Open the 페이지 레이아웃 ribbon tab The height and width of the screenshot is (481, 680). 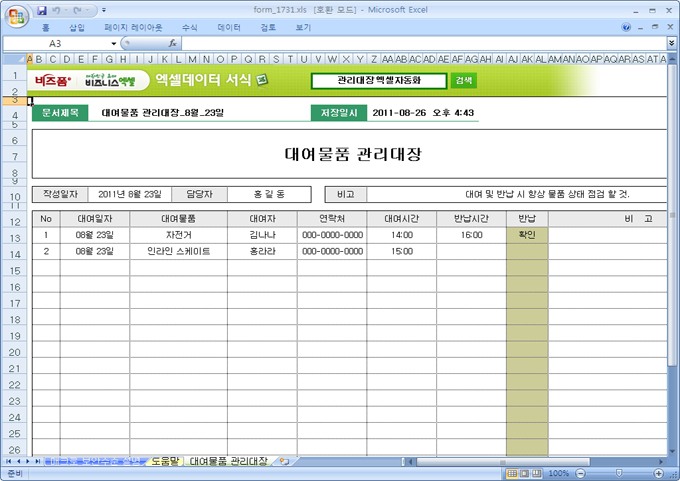(x=133, y=28)
